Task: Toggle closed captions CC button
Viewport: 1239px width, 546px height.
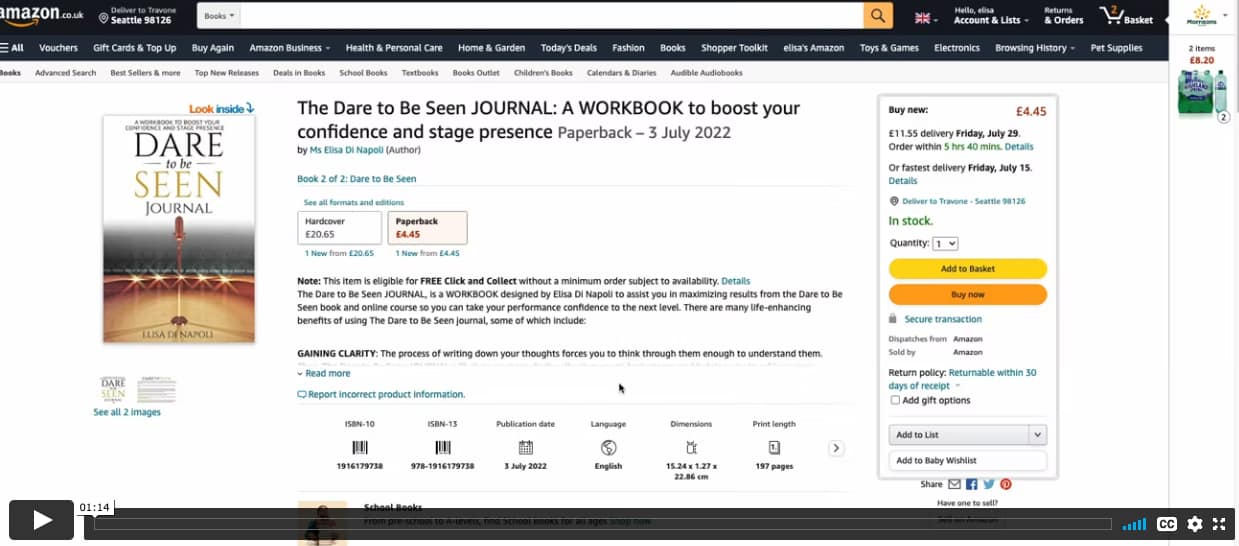Action: (1166, 524)
